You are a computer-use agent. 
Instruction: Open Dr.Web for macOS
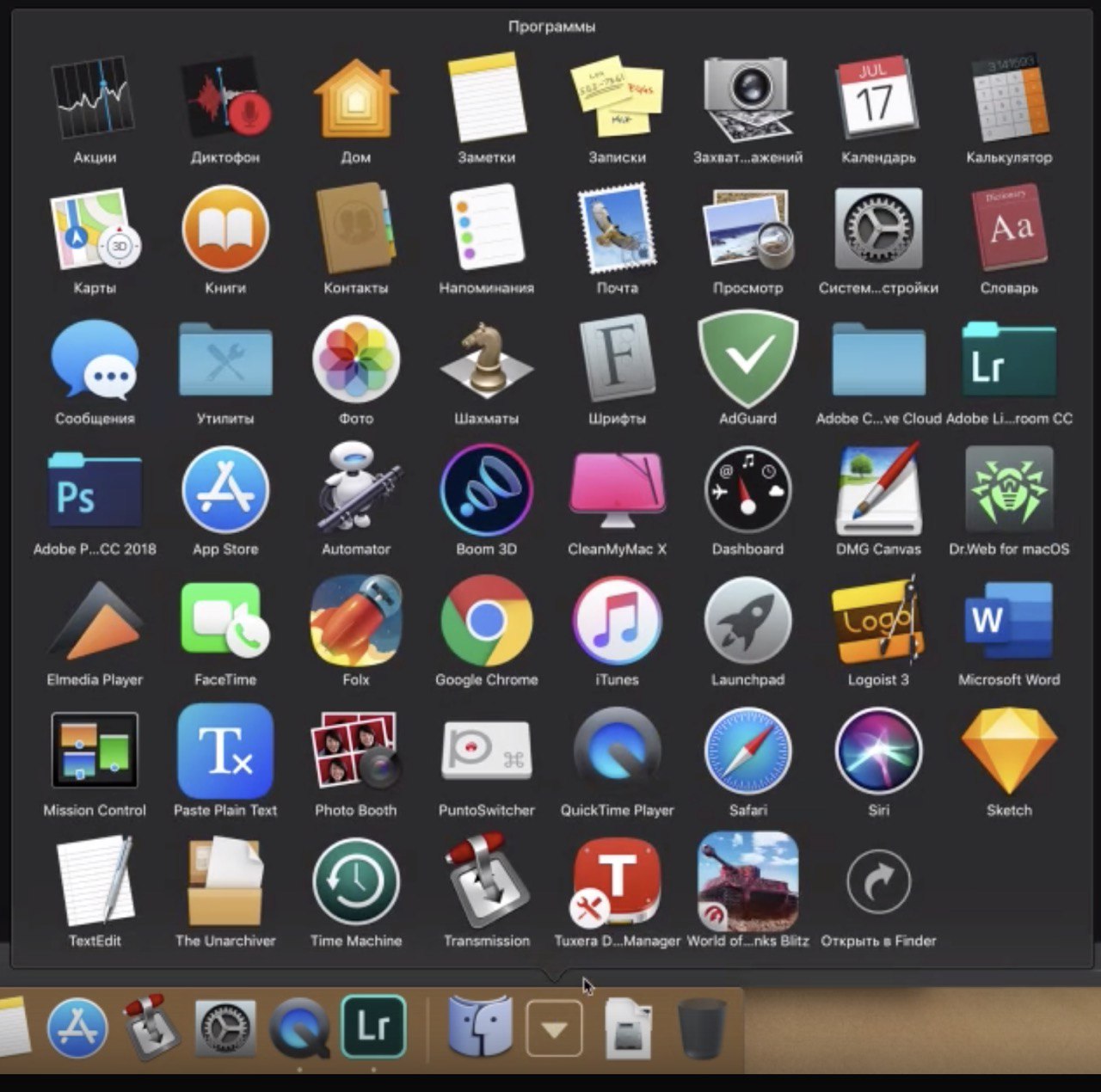click(1009, 490)
